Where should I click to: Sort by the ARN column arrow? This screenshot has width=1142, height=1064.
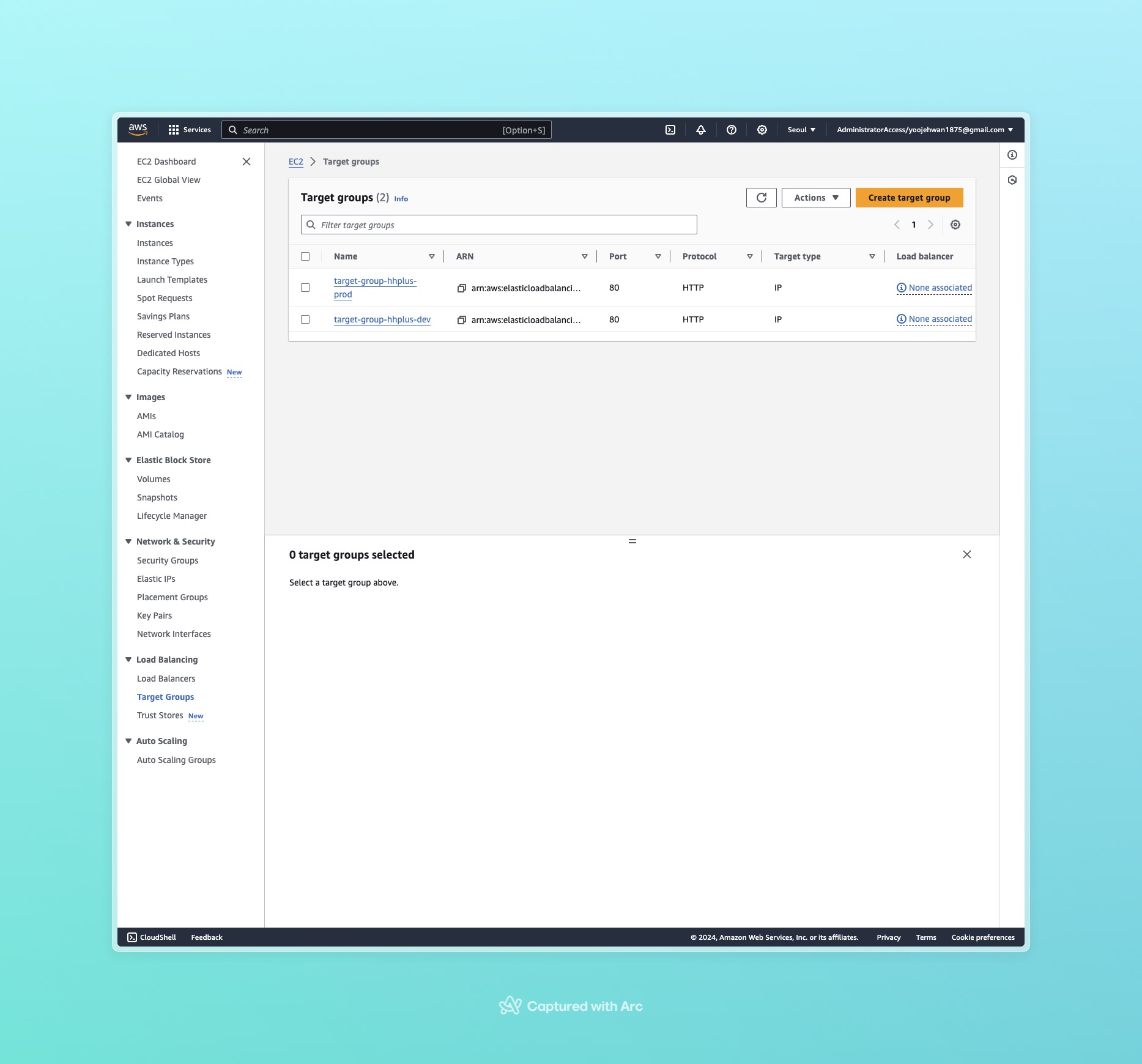585,256
